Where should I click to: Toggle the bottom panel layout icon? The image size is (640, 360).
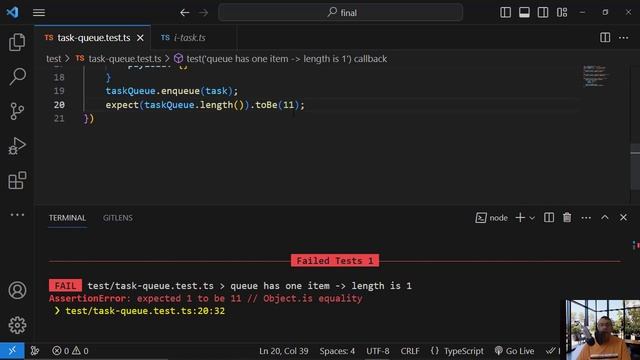pos(524,13)
